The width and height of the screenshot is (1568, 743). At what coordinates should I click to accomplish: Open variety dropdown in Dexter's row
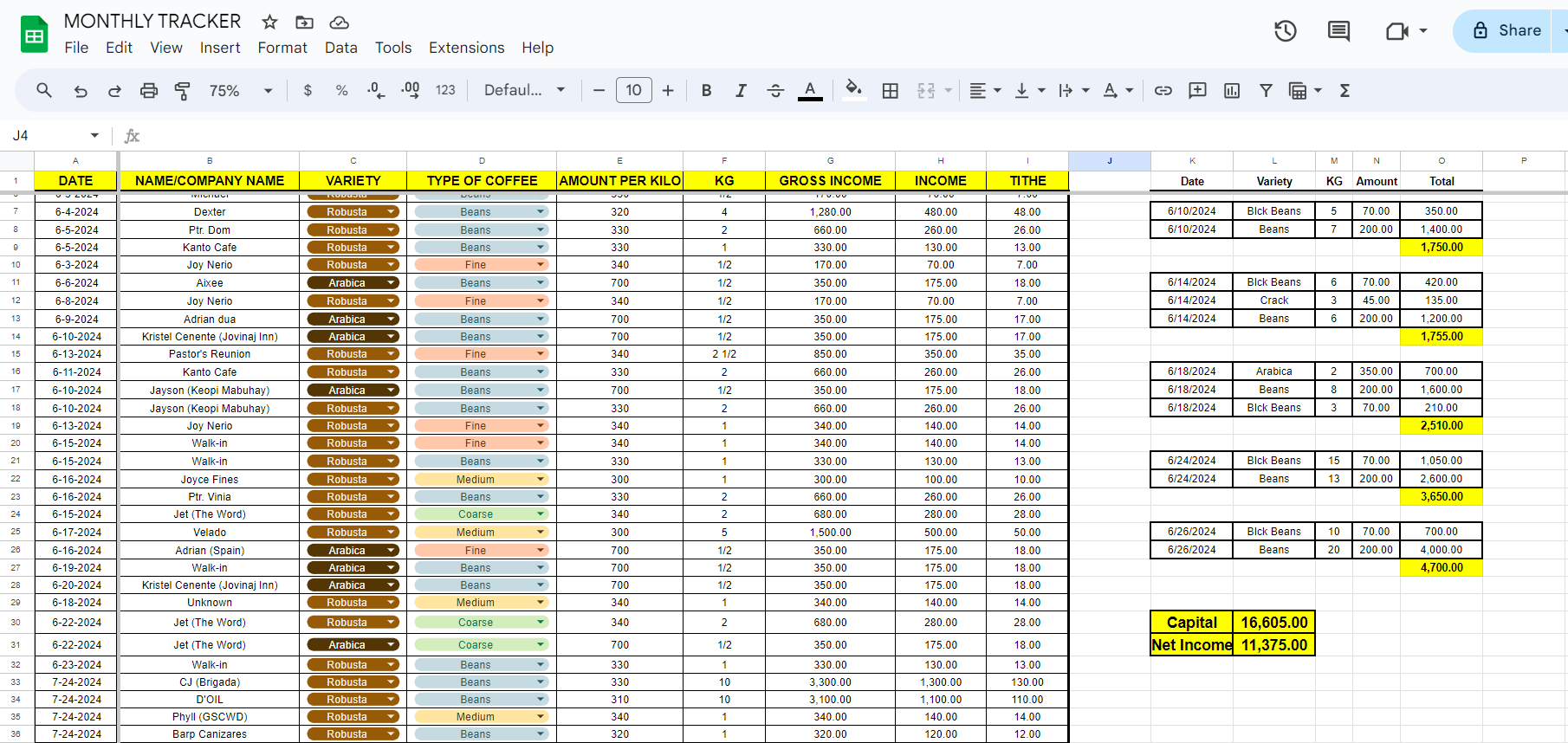point(392,212)
